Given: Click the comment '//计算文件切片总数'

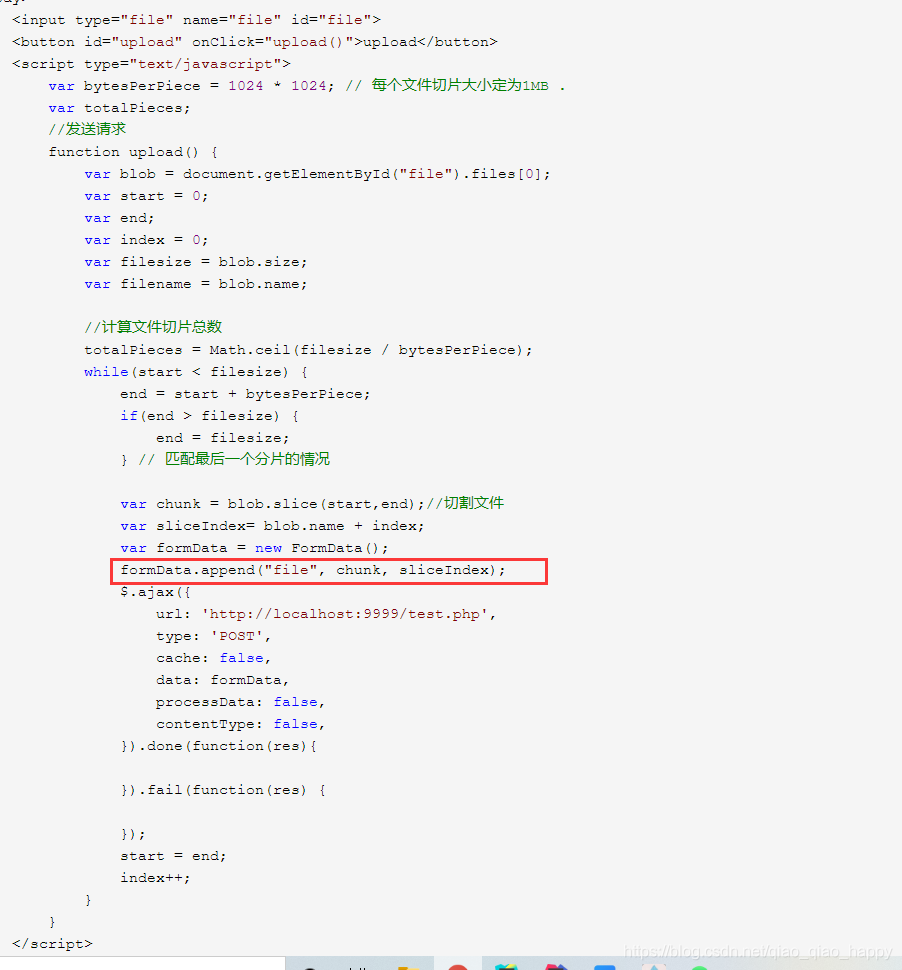Looking at the screenshot, I should pos(153,327).
